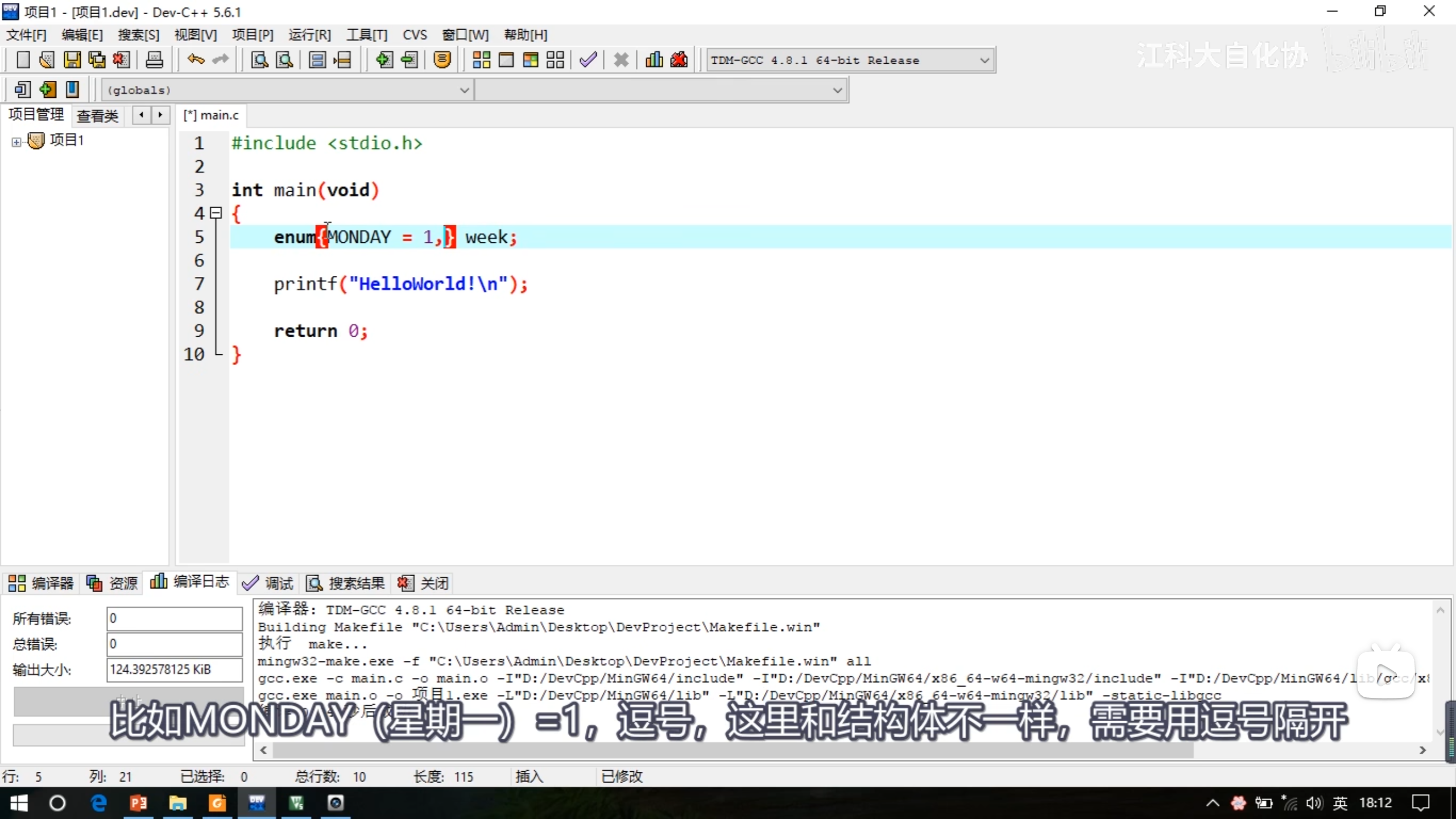Click the Compile & Run multicolor icon
The height and width of the screenshot is (819, 1456).
(x=530, y=60)
